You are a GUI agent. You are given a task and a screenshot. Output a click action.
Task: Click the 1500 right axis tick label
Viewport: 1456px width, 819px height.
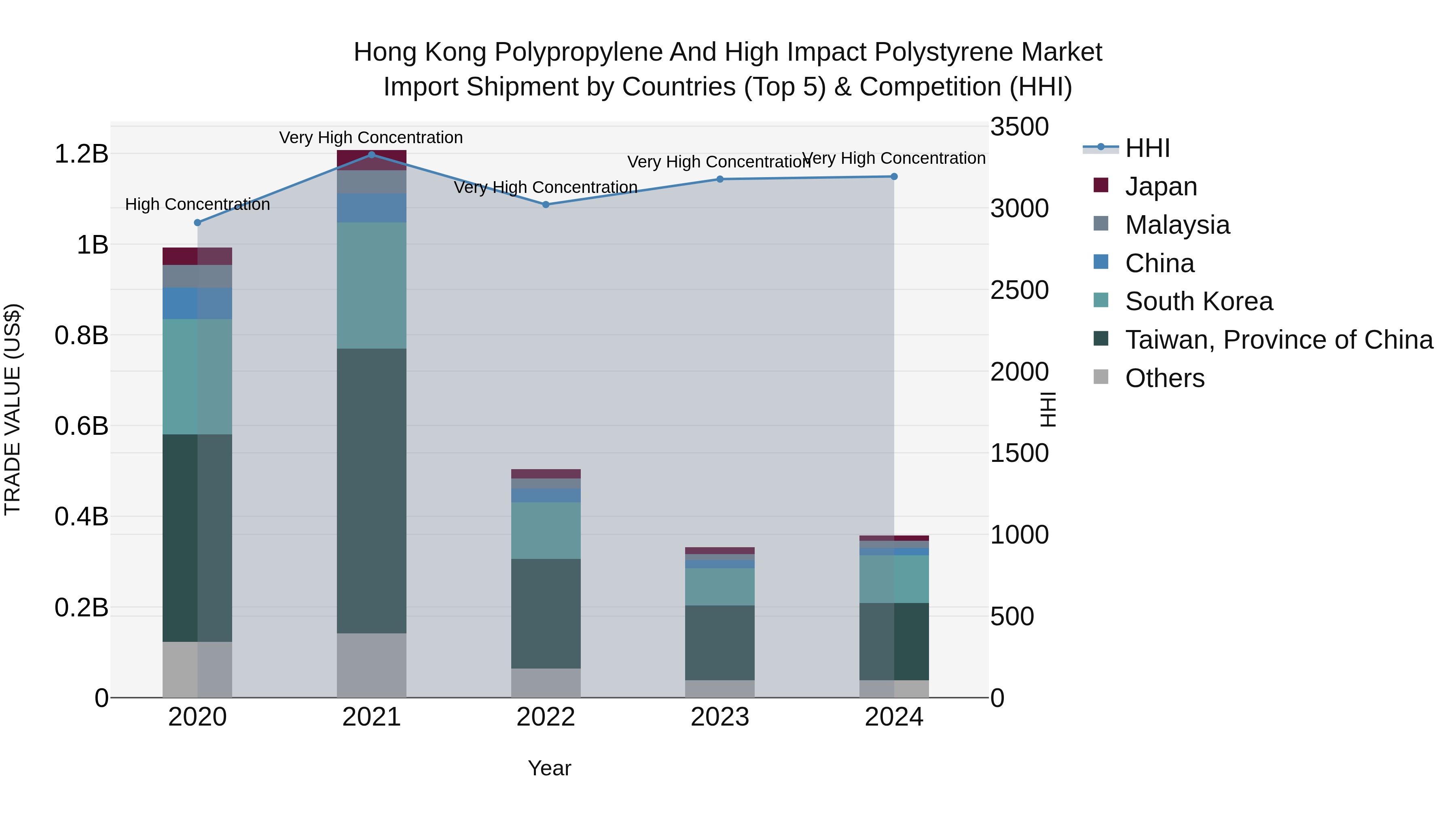click(1020, 453)
